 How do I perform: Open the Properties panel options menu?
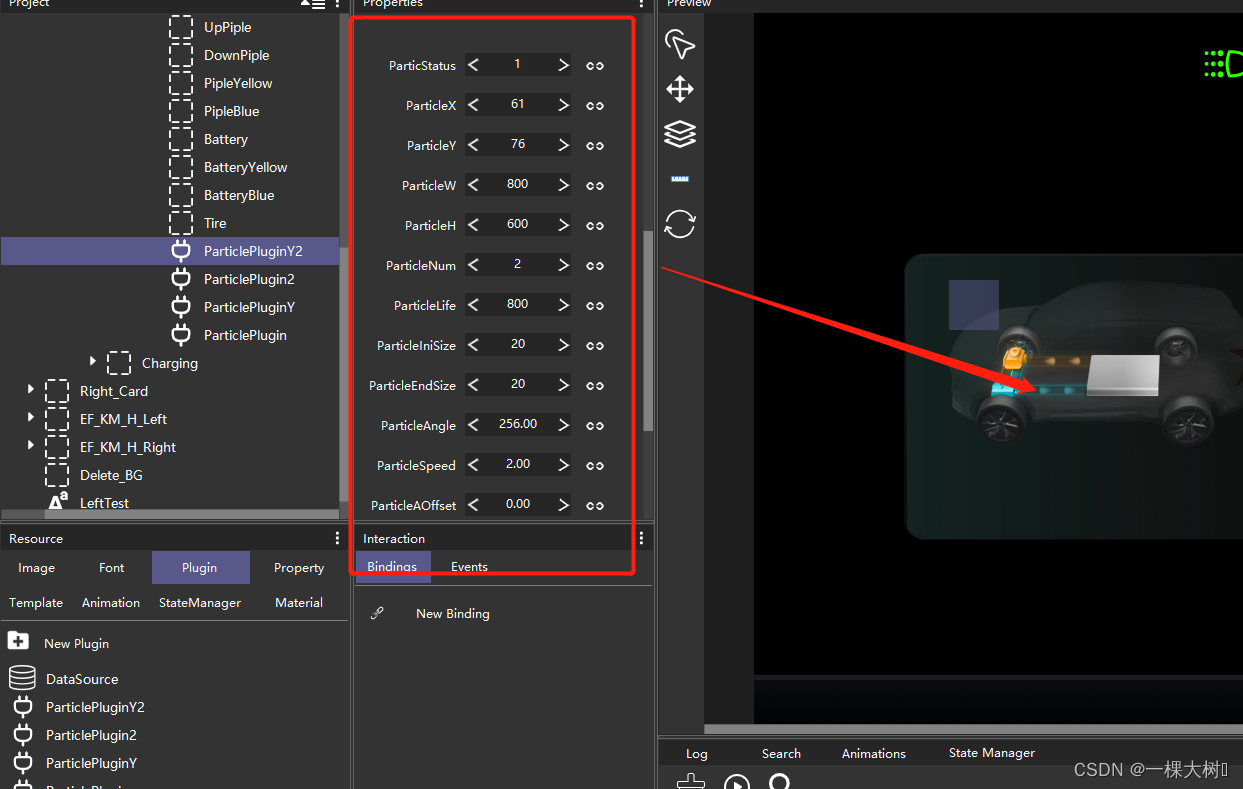pos(640,5)
